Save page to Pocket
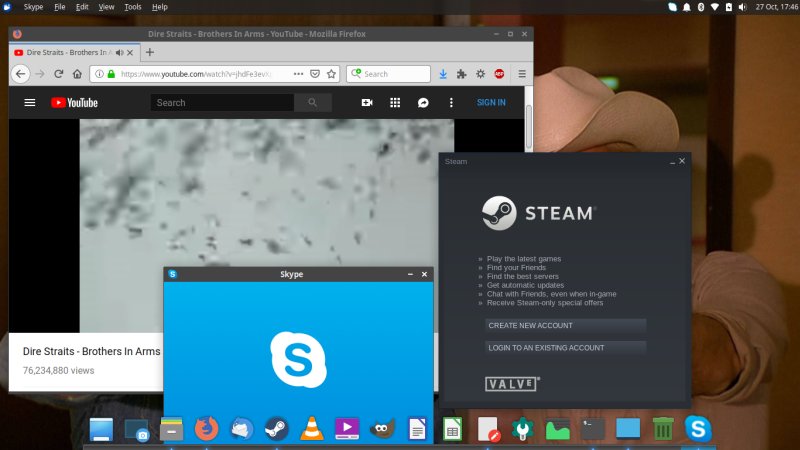The image size is (800, 450). tap(315, 74)
